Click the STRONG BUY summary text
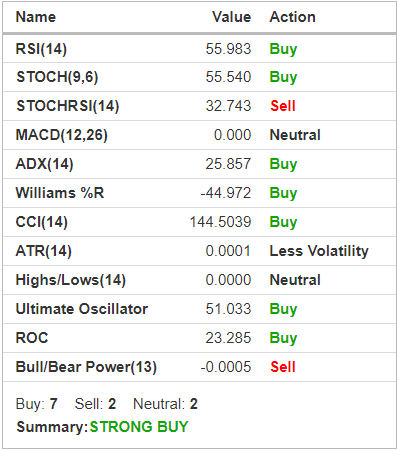Viewport: 398px width, 451px height. (x=139, y=427)
